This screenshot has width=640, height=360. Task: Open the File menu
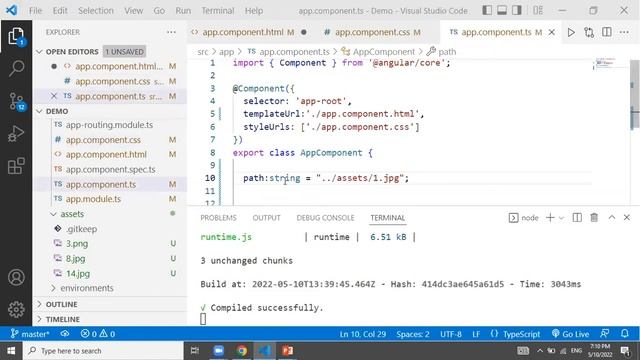36,11
